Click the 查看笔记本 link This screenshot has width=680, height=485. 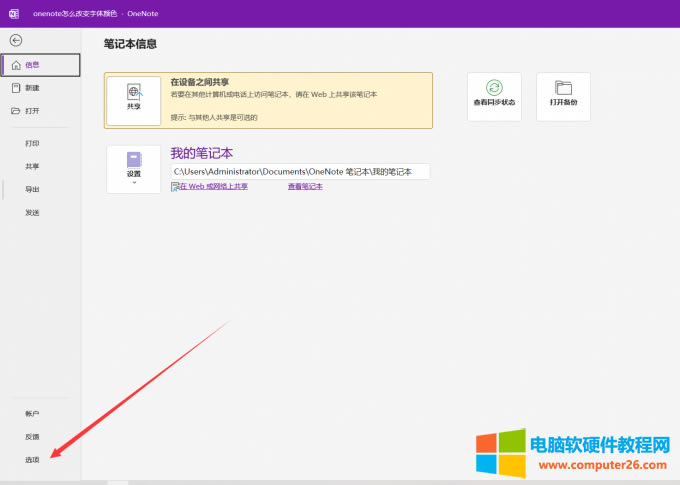point(305,186)
